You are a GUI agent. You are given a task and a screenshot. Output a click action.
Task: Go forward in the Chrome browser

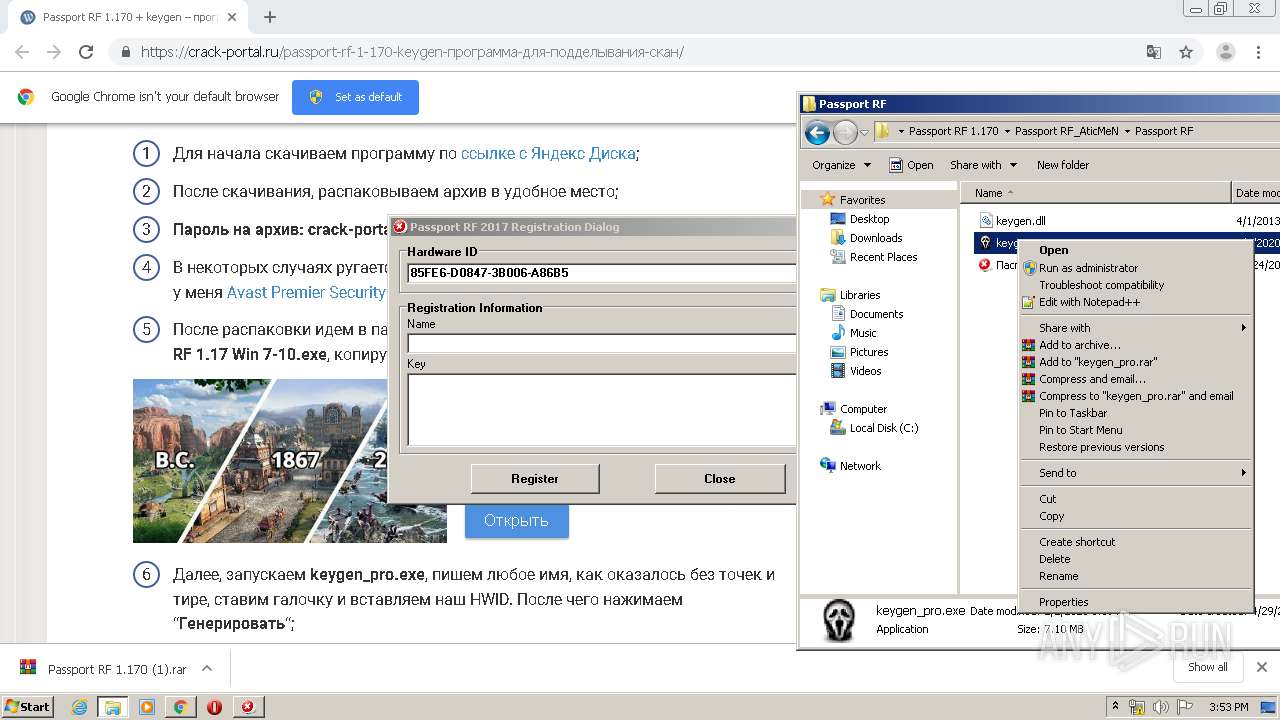tap(54, 52)
